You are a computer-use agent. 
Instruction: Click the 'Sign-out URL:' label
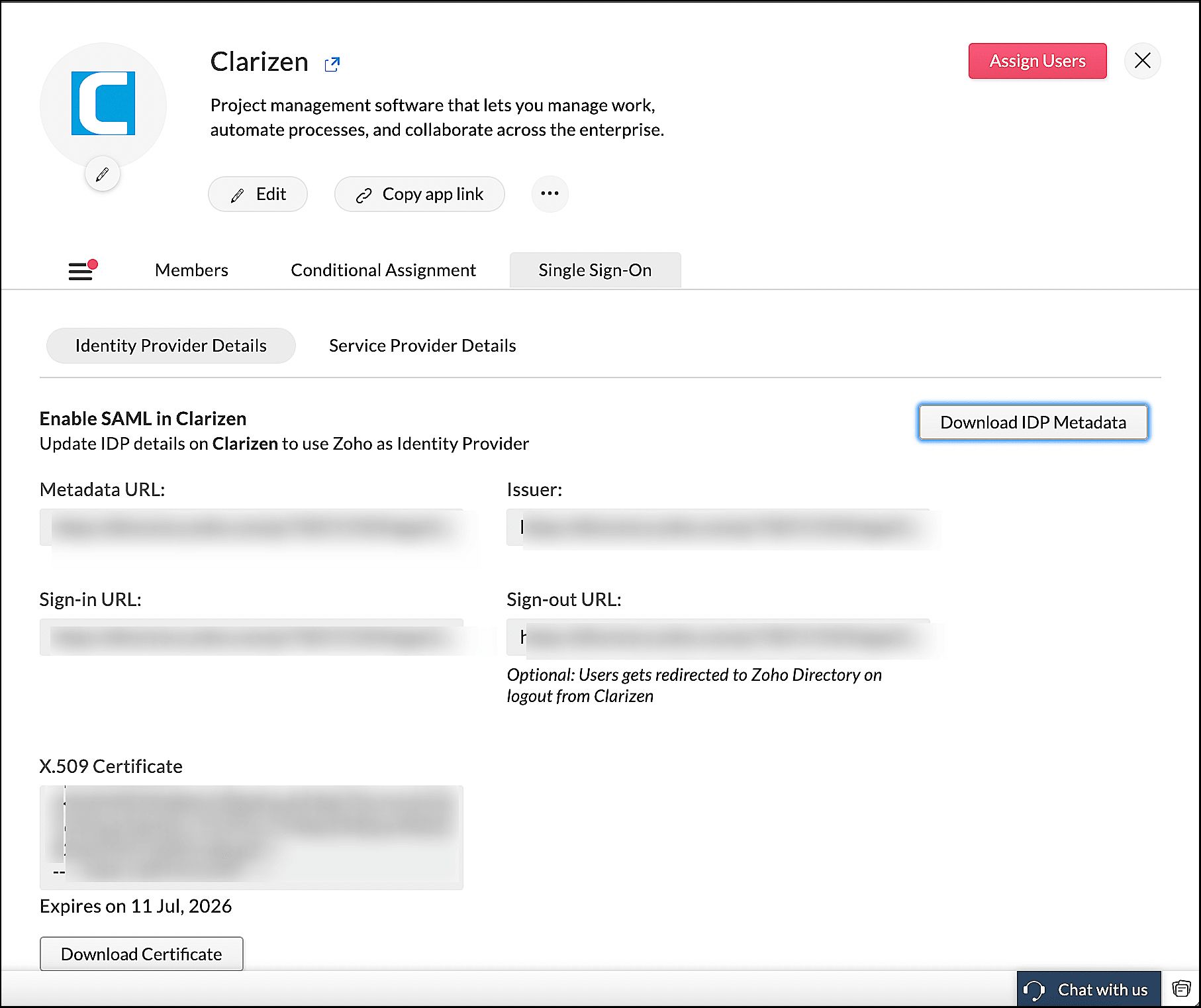click(564, 599)
